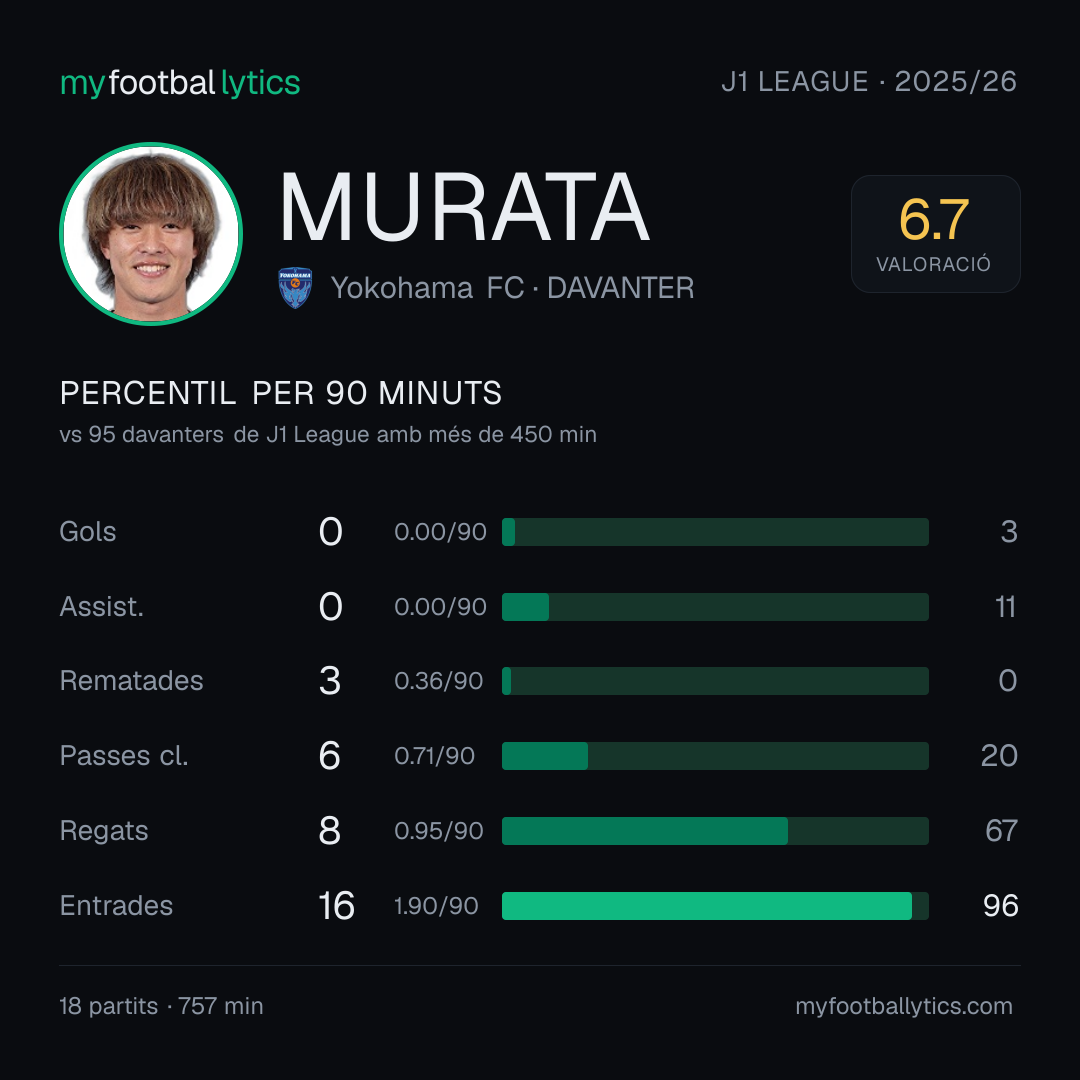Click the Rematades percentile bar
Screen dimensions: 1080x1080
tap(715, 681)
